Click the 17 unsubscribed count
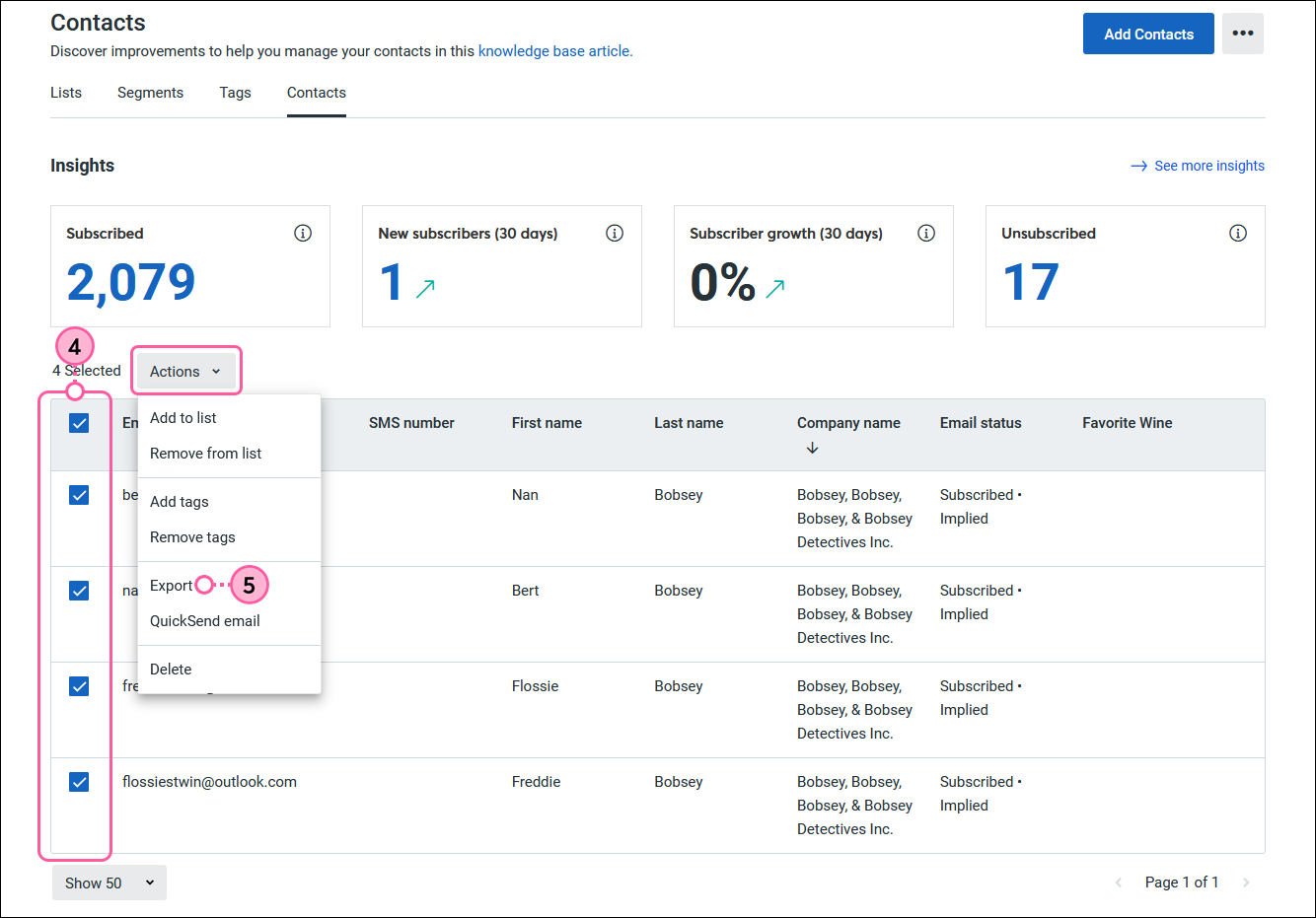1316x918 pixels. pyautogui.click(x=1031, y=282)
